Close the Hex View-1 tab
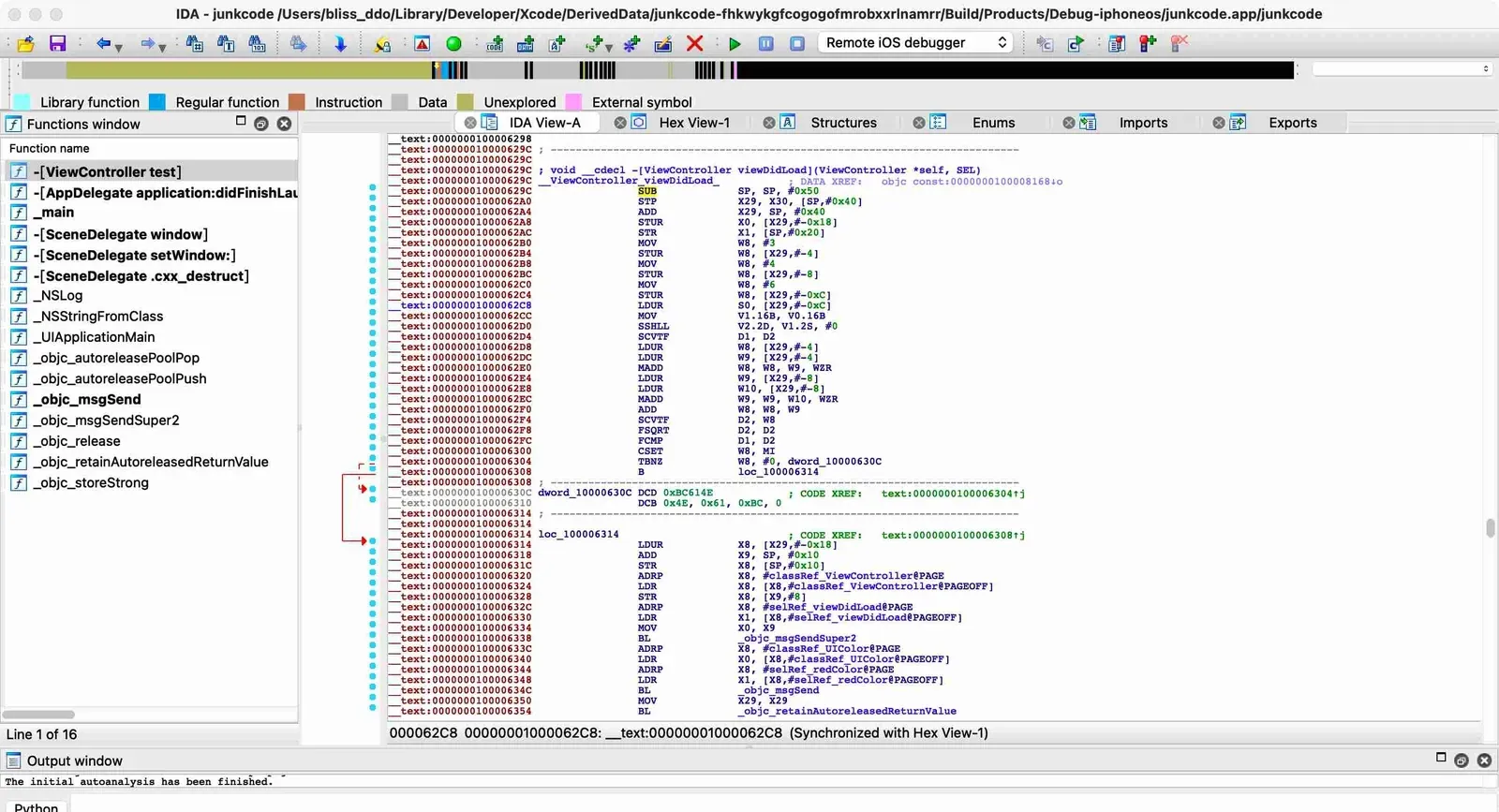This screenshot has width=1499, height=812. 620,123
